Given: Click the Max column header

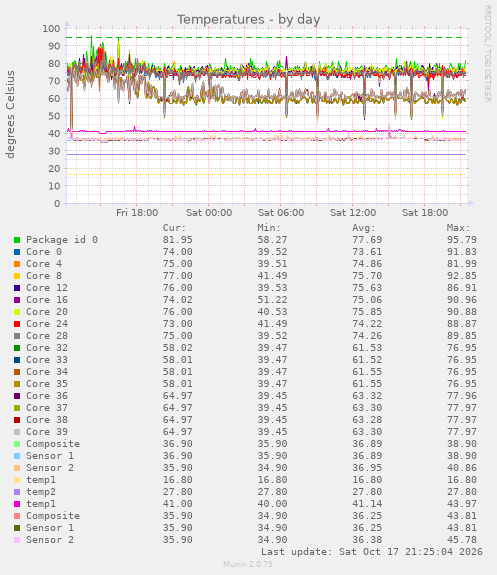Looking at the screenshot, I should click(x=458, y=228).
